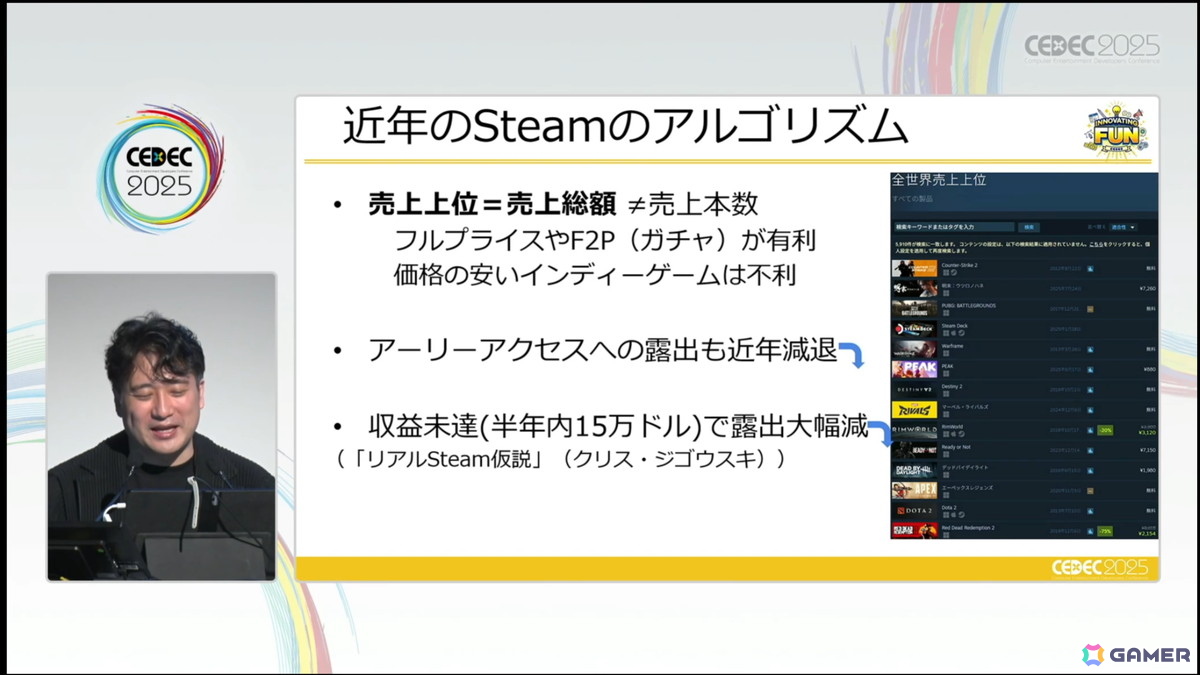Click the presenter camera video feed

click(161, 427)
